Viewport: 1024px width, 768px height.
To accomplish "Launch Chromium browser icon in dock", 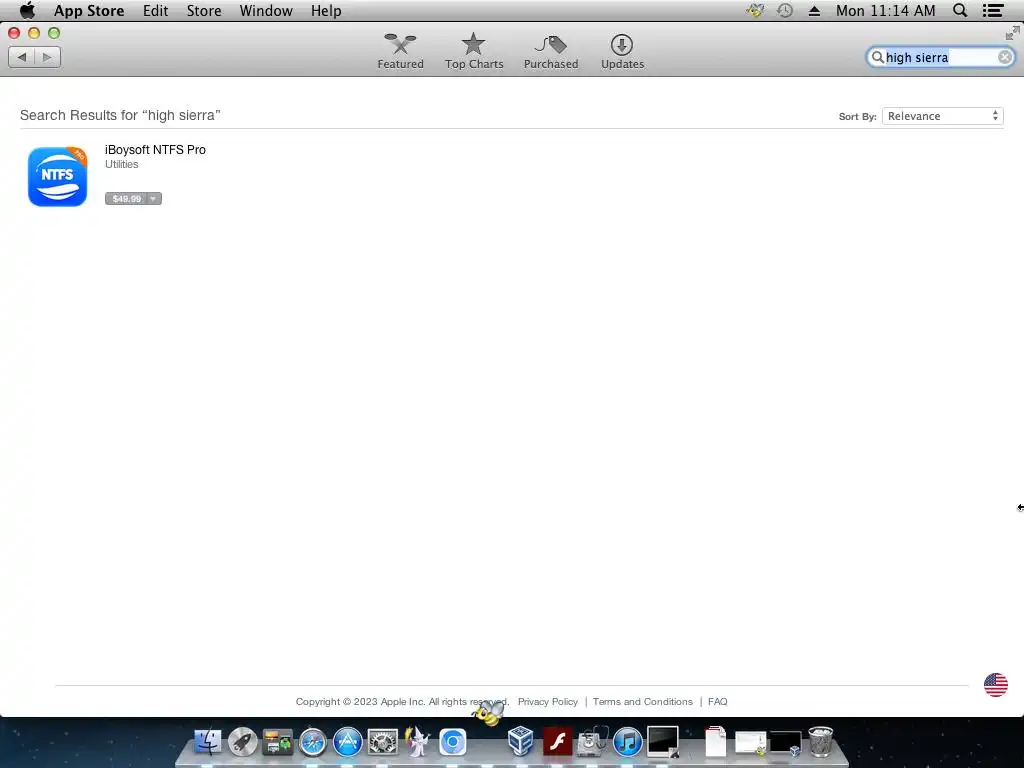I will coord(453,742).
